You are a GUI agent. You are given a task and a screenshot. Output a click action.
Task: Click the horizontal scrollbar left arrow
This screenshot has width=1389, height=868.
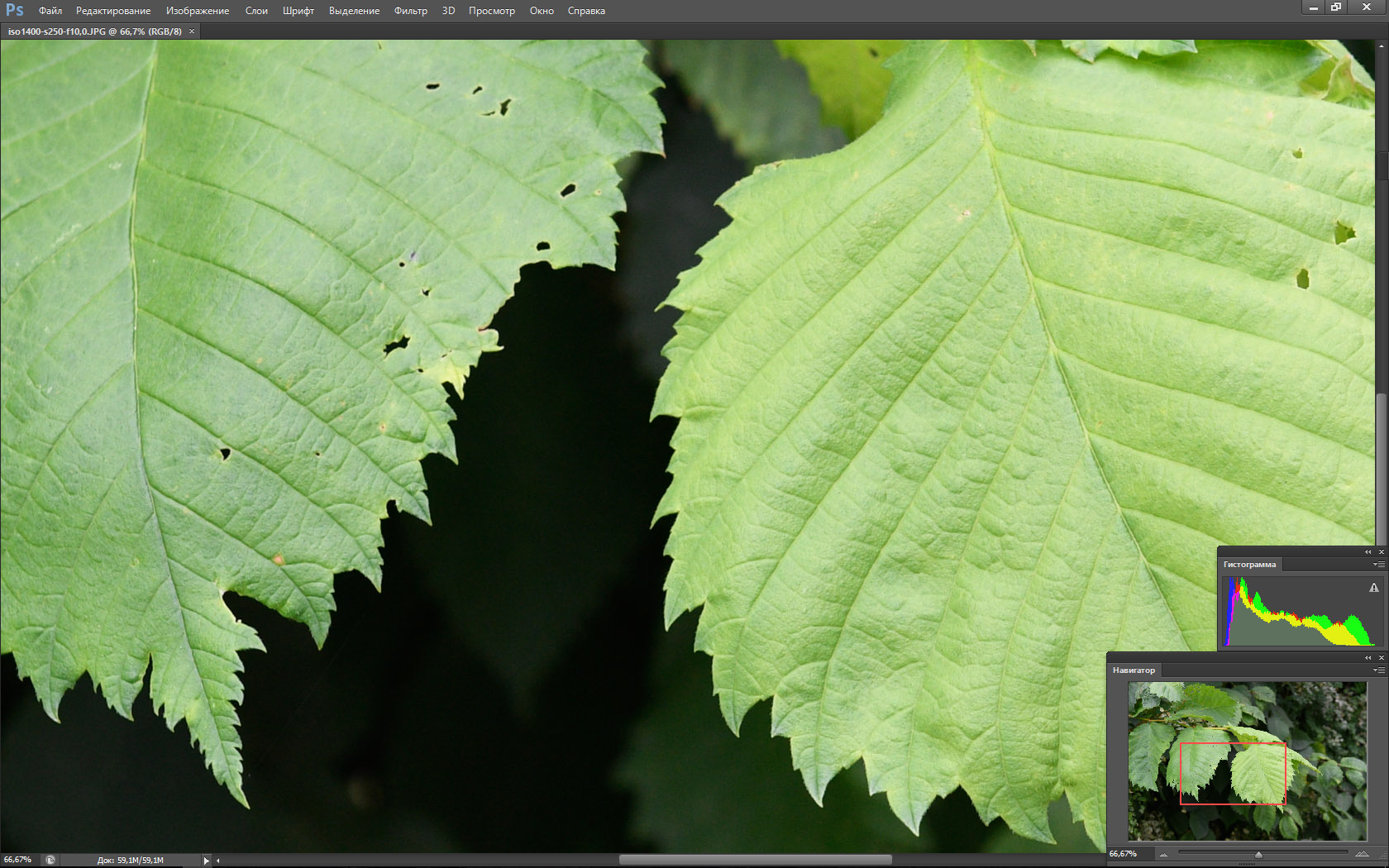218,861
